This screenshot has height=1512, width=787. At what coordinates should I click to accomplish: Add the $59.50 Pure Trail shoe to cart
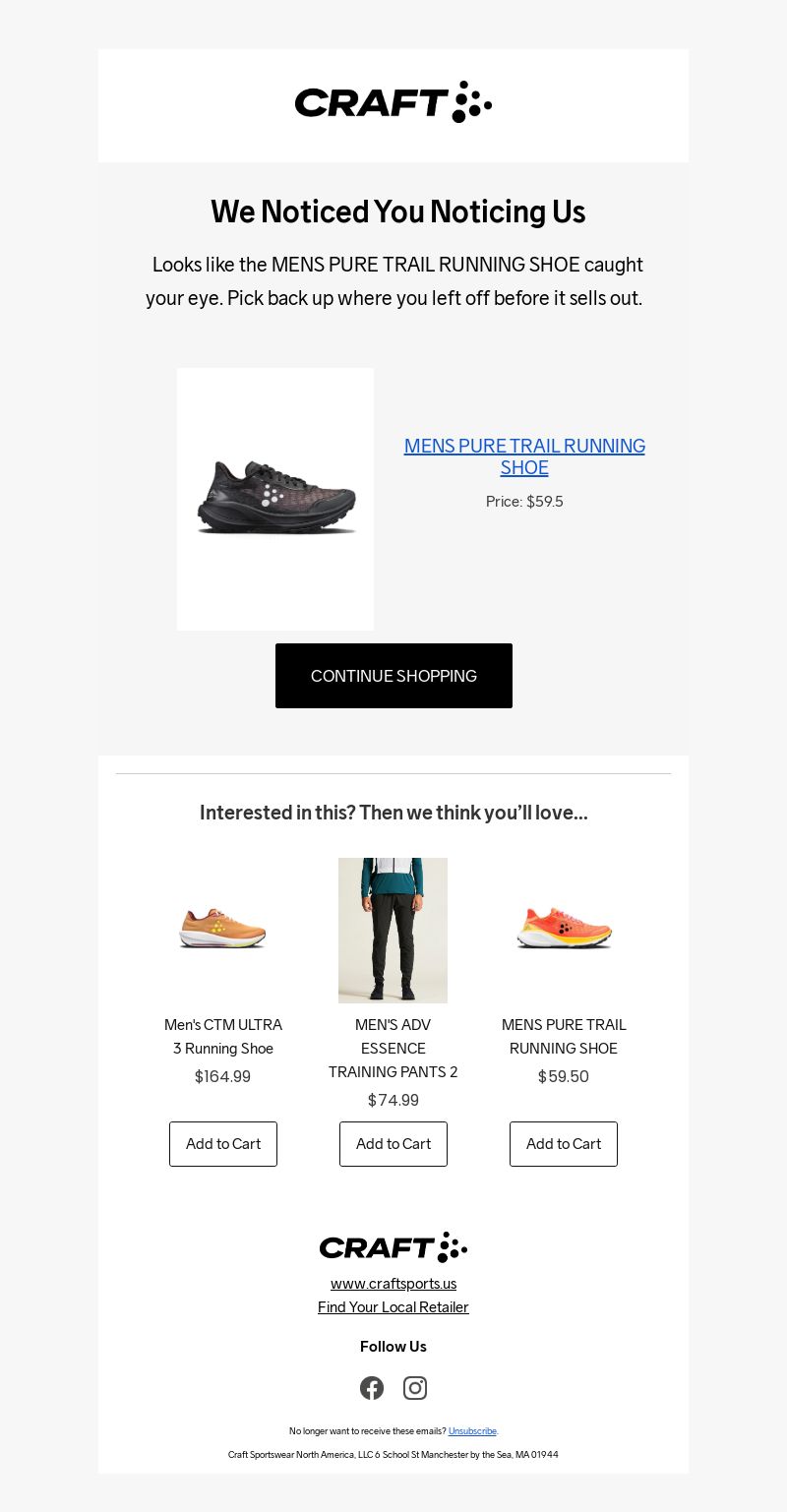pyautogui.click(x=564, y=1144)
